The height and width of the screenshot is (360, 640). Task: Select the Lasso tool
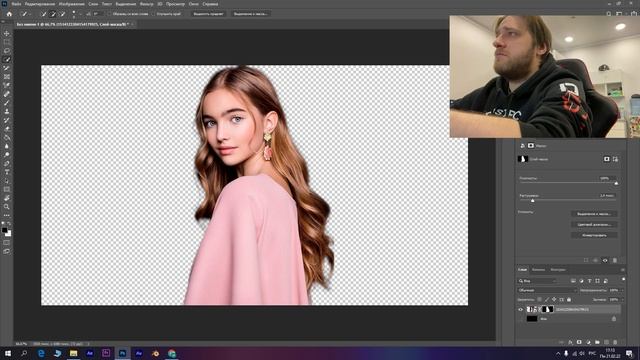pyautogui.click(x=7, y=51)
